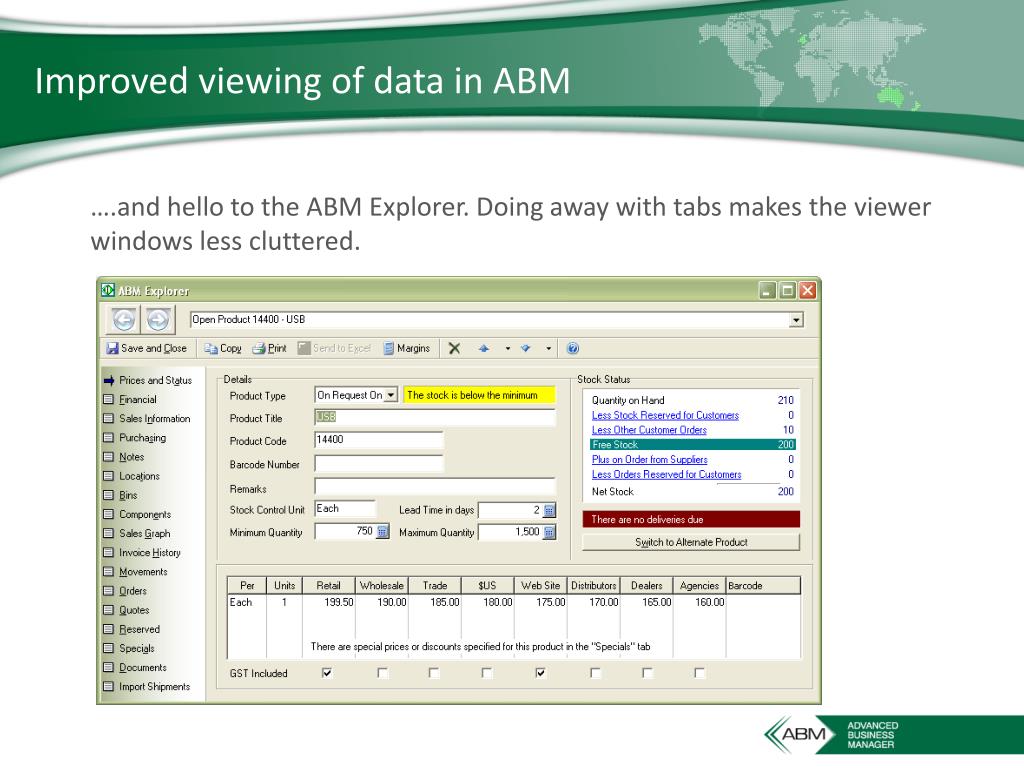The width and height of the screenshot is (1024, 768).
Task: Click the Agencies price 160.00 cell
Action: click(699, 602)
